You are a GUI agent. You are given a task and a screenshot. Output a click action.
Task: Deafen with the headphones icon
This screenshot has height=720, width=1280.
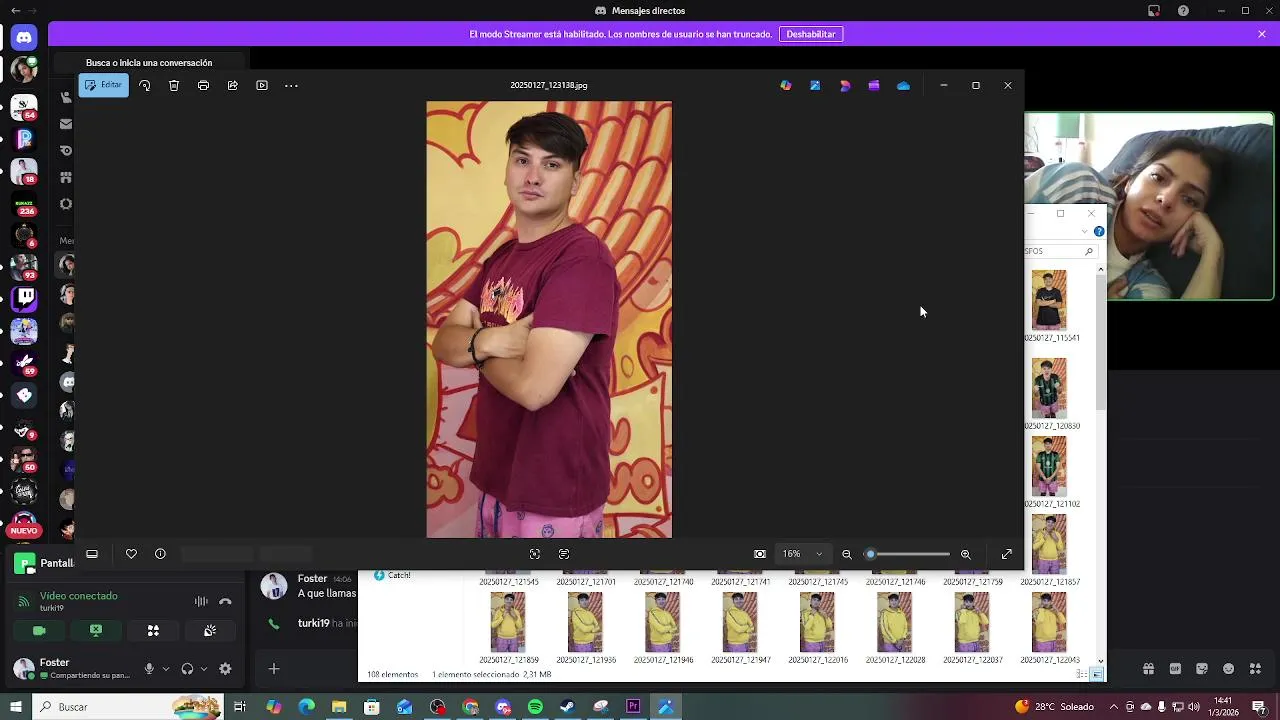click(187, 669)
